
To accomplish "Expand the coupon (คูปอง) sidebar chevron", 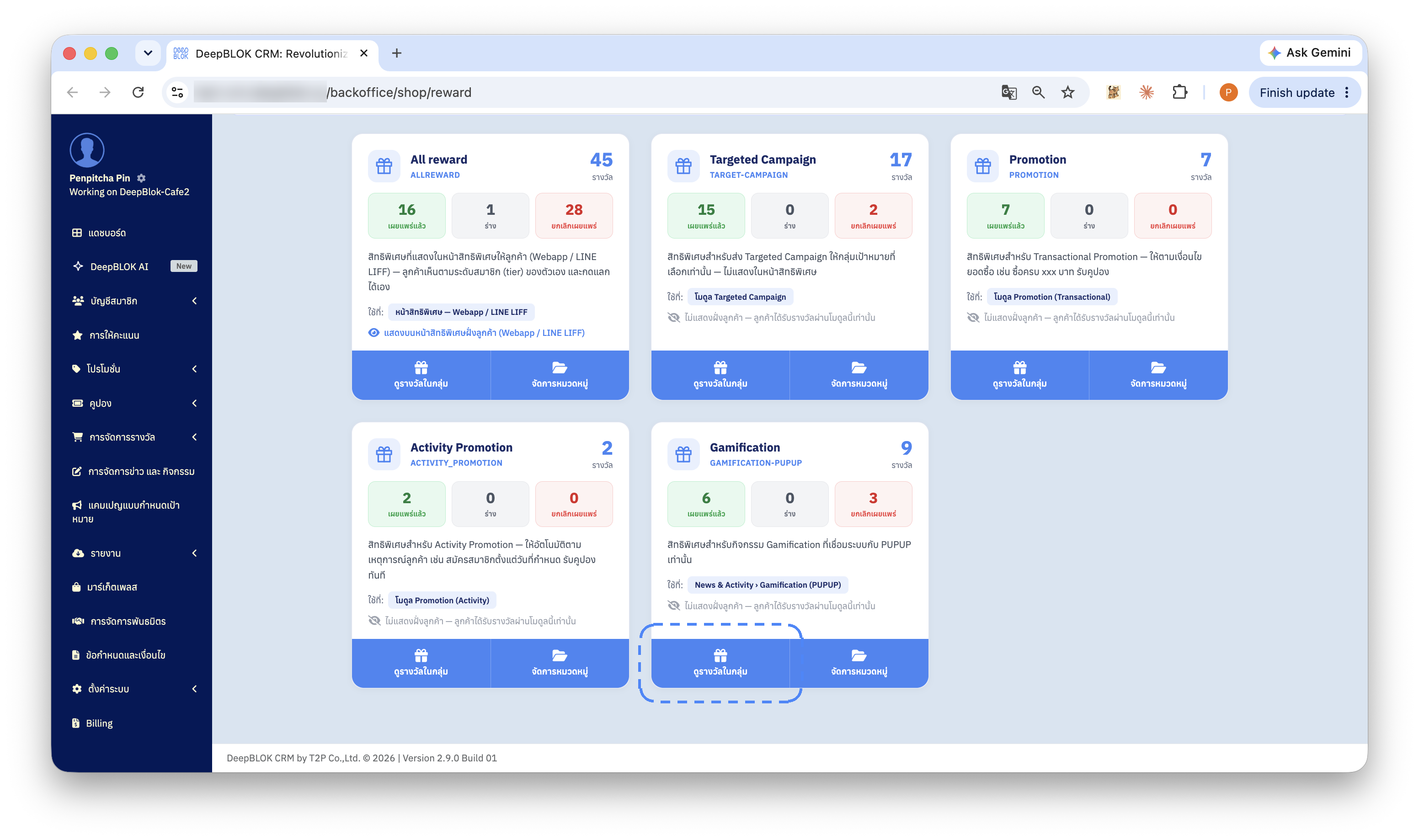I will coord(194,403).
